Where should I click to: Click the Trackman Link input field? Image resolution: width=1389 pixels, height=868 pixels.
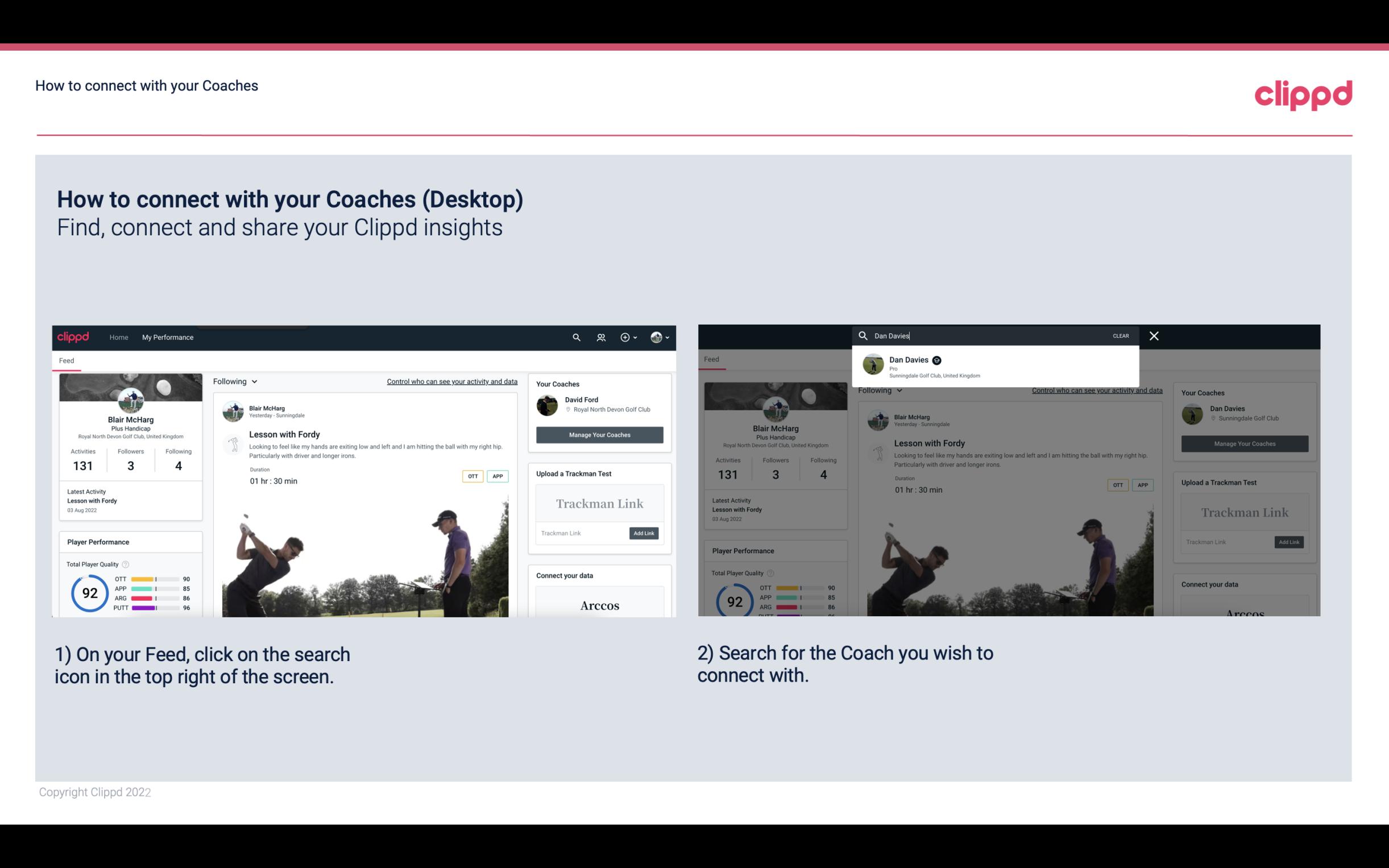click(x=579, y=532)
